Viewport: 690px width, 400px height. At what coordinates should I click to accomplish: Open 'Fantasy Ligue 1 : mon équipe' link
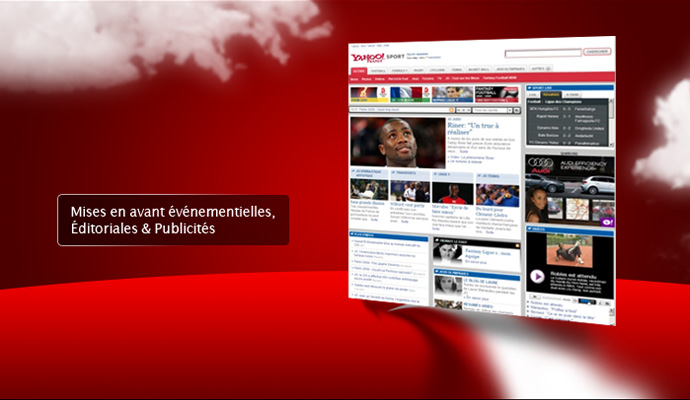[x=487, y=253]
